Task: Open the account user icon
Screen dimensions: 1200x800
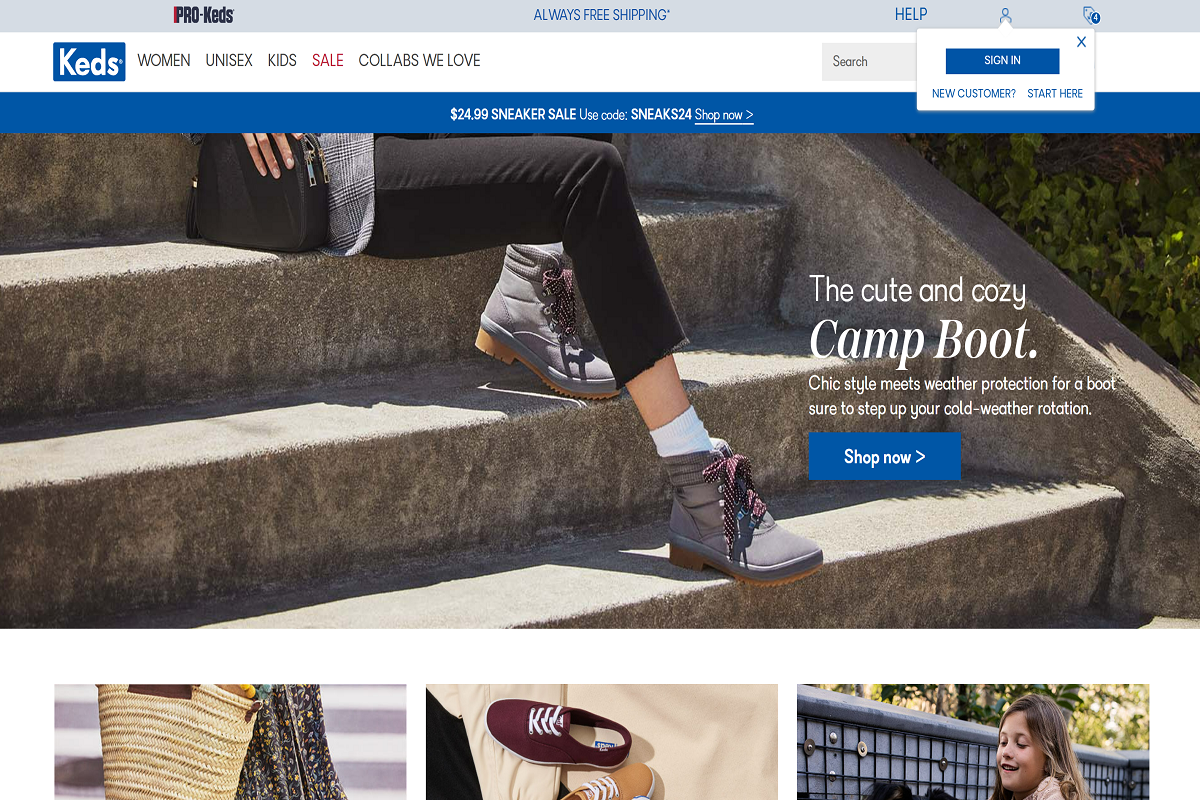Action: [1006, 15]
